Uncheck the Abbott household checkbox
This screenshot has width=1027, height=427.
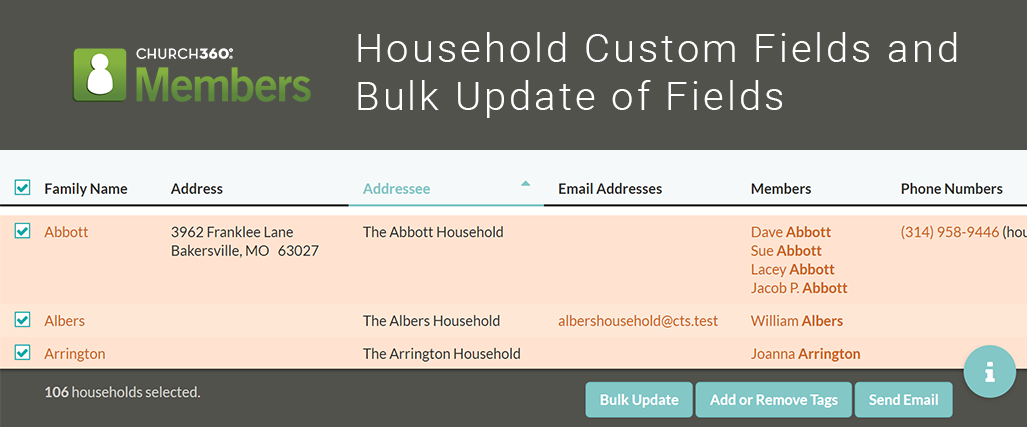click(22, 231)
